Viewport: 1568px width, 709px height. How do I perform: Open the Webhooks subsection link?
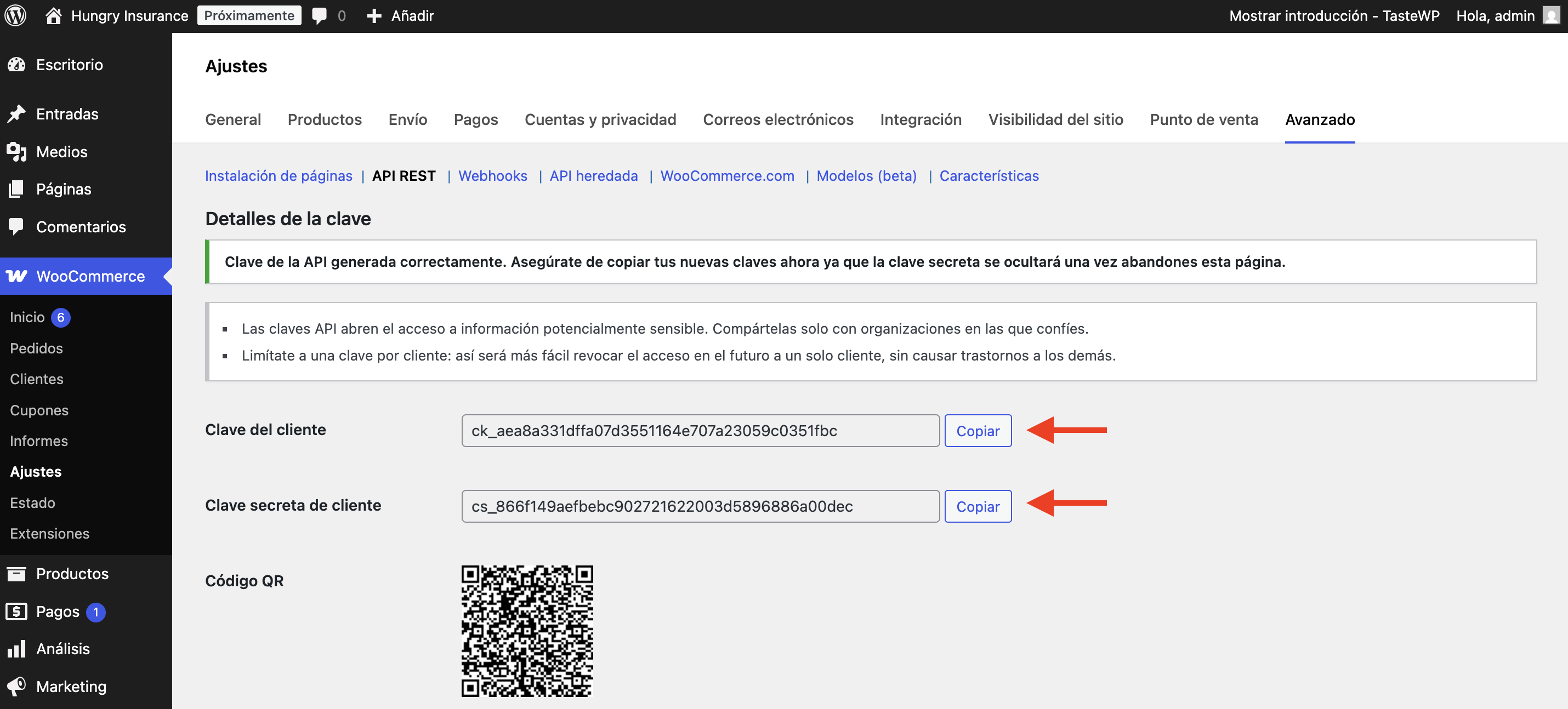pos(492,176)
